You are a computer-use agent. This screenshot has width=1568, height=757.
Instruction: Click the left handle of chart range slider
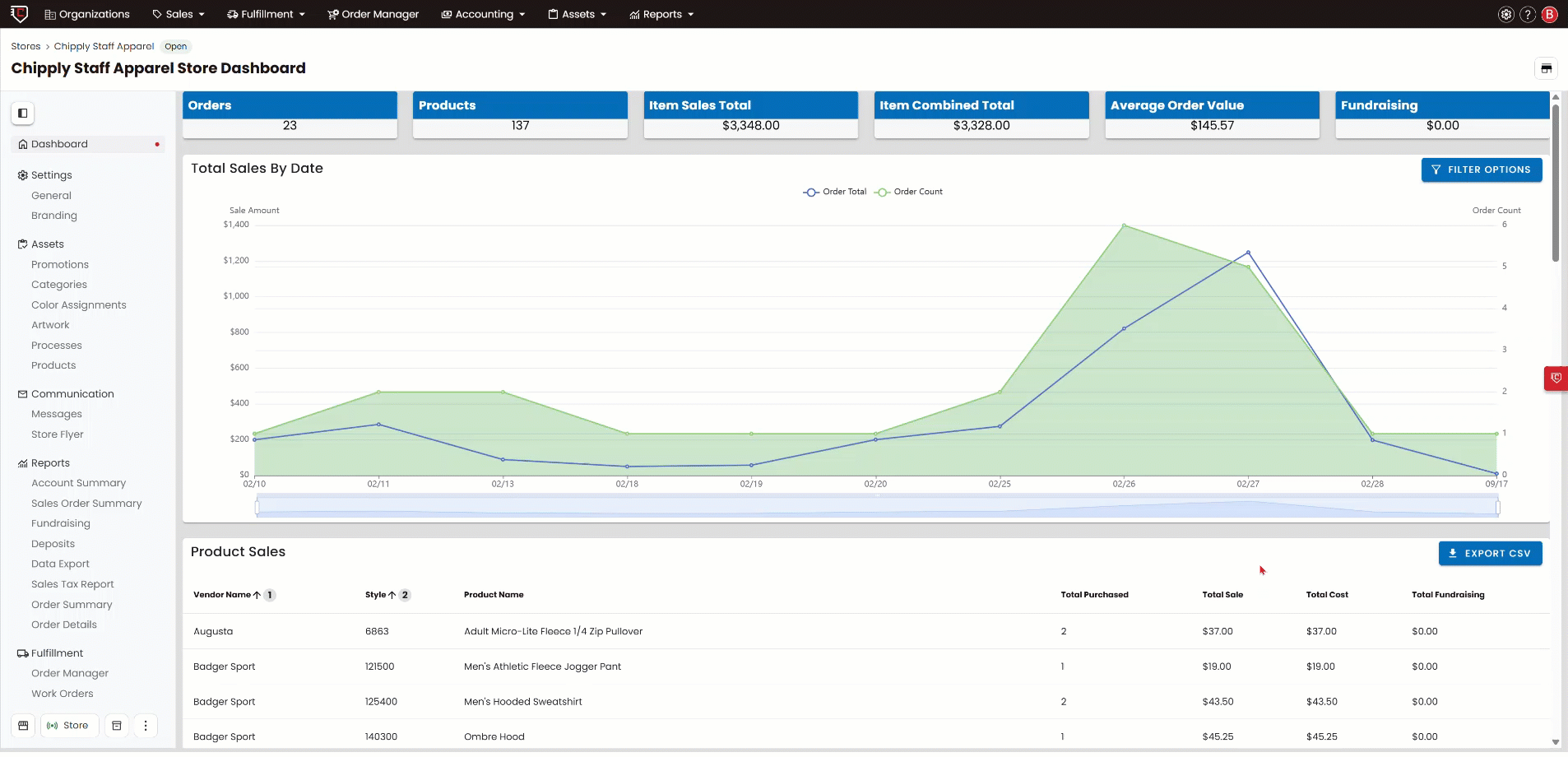coord(257,507)
